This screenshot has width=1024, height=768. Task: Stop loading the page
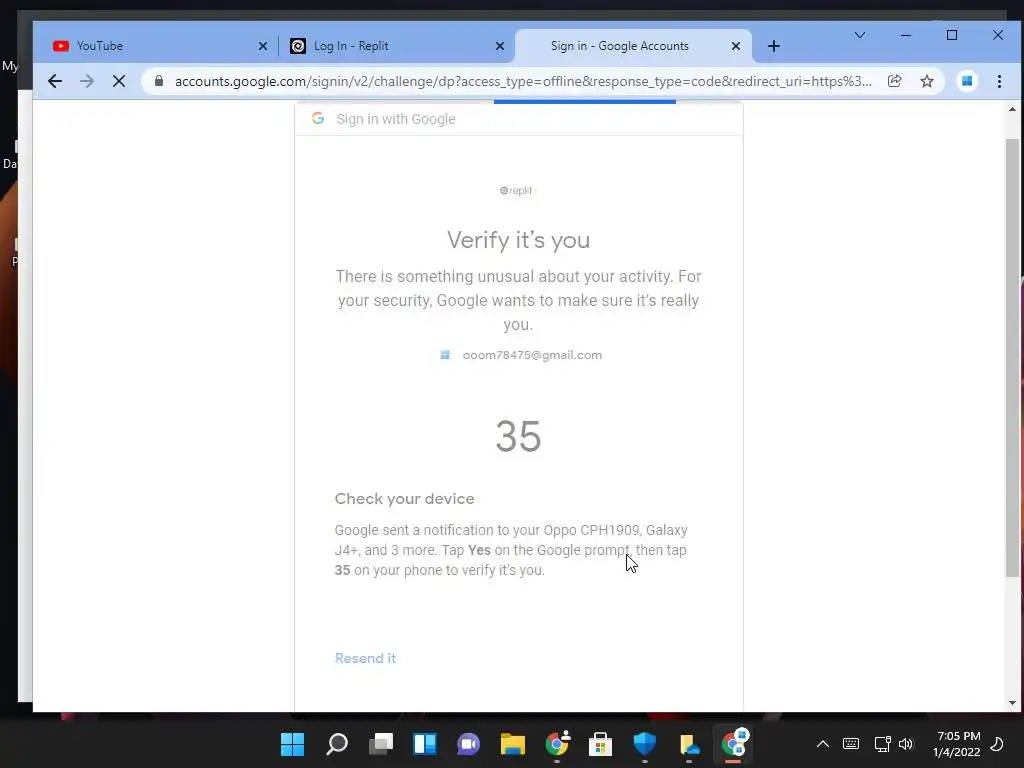[119, 81]
